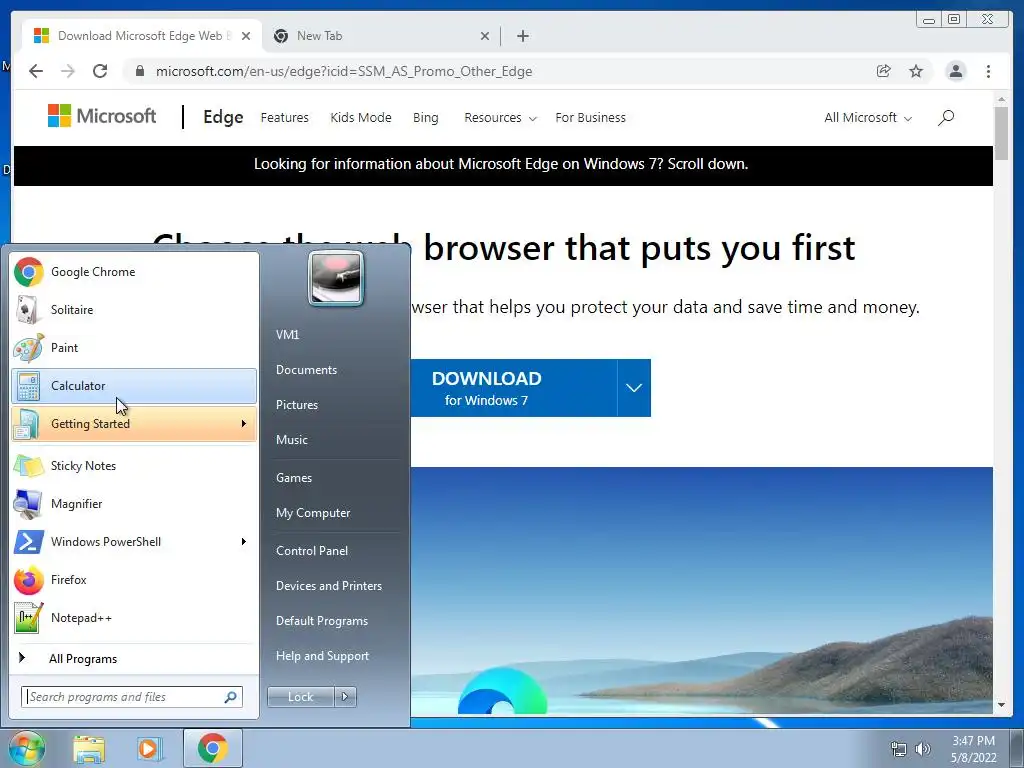The height and width of the screenshot is (768, 1024).
Task: Reload the current page
Action: [x=100, y=71]
